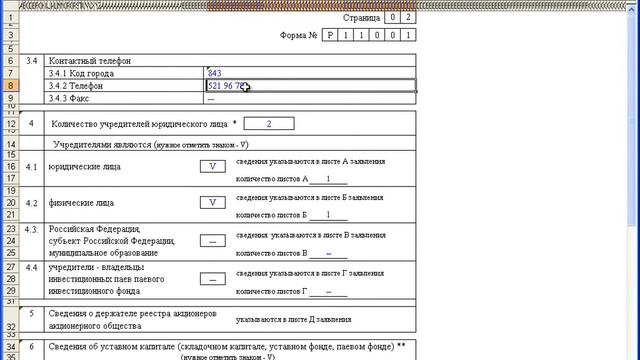
Task: Select the city code cell containing 843
Action: point(309,73)
